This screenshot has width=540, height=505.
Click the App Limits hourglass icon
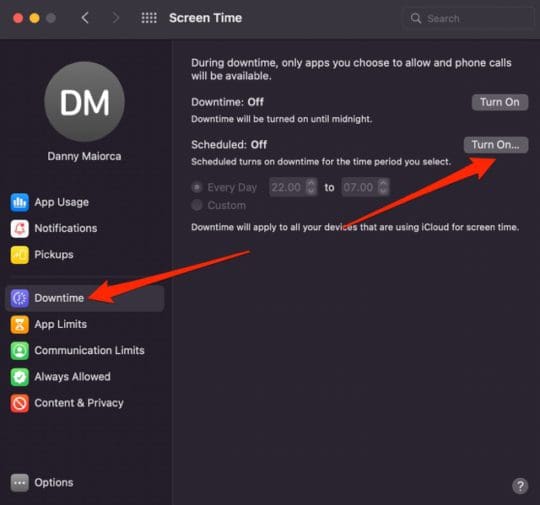point(19,324)
